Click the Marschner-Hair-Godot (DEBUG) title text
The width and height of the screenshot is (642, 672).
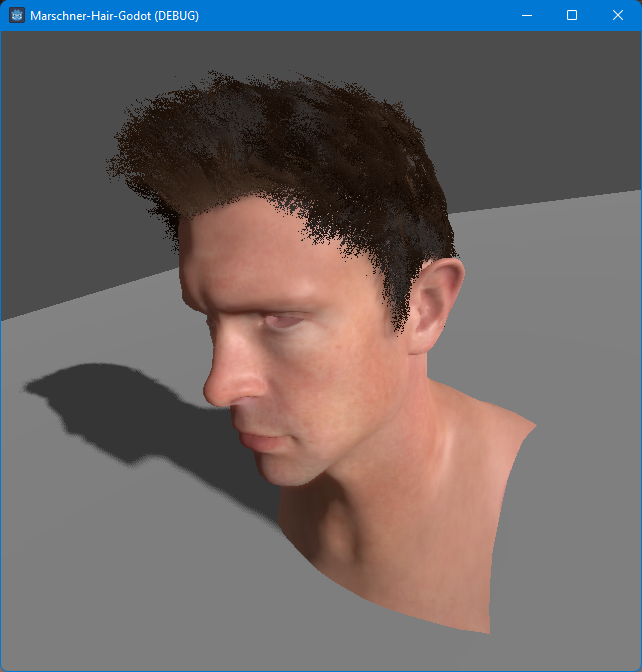(114, 15)
